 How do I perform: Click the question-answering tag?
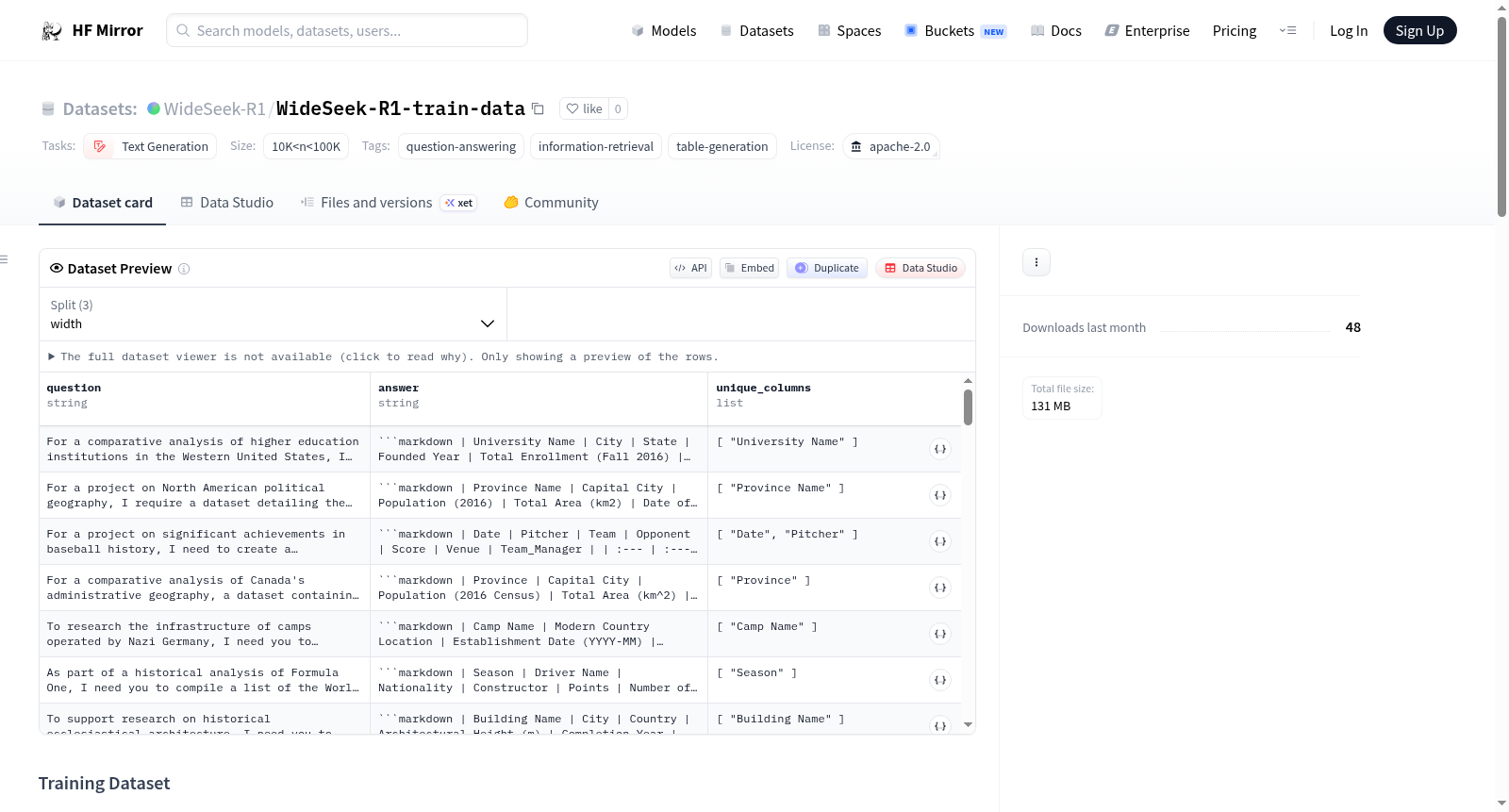click(461, 146)
